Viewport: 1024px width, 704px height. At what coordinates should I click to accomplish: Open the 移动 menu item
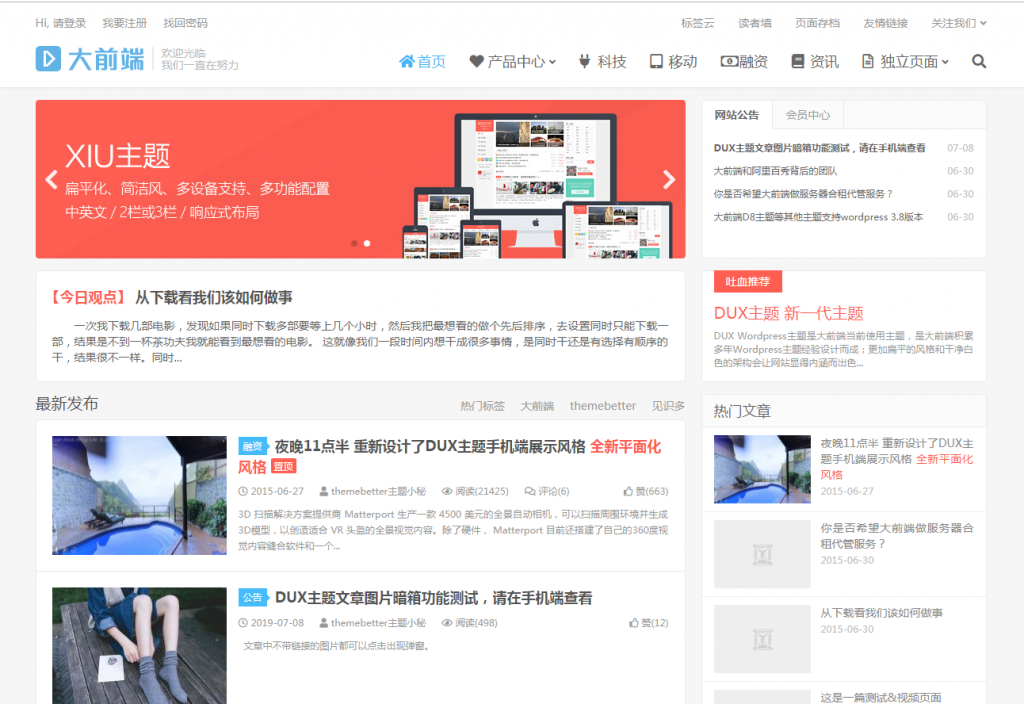coord(673,61)
